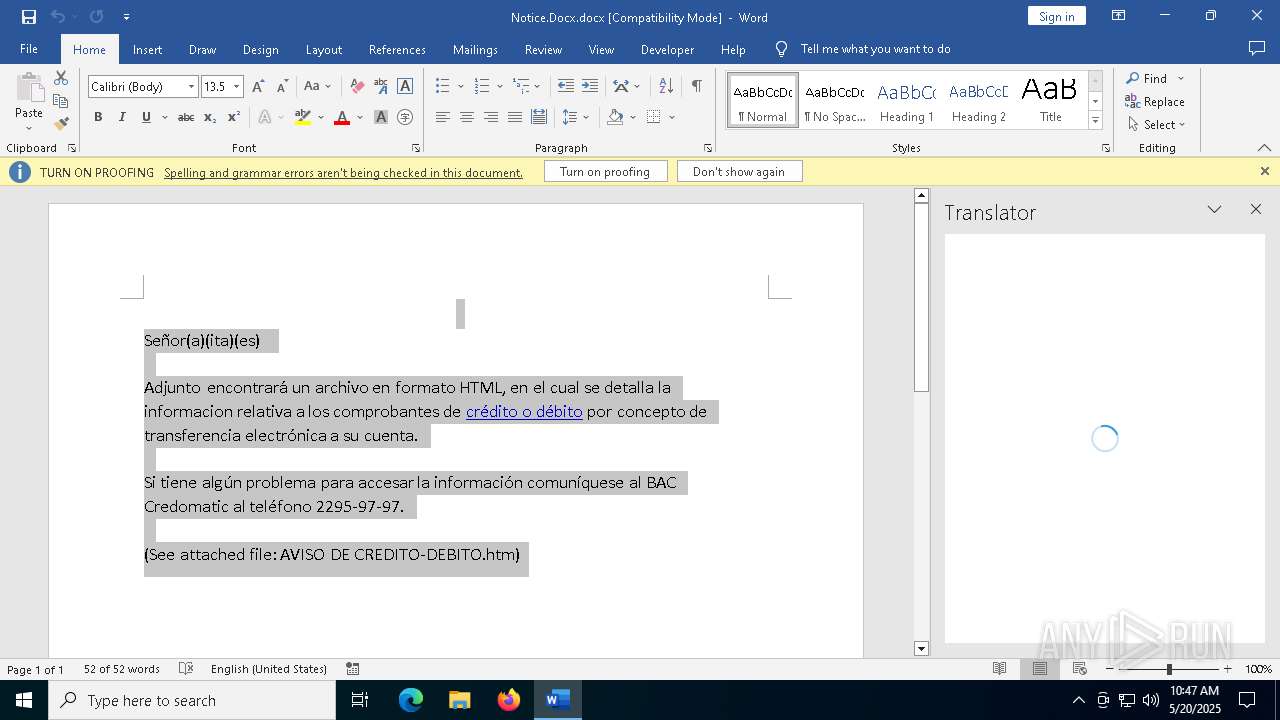The image size is (1280, 720).
Task: Open the Review tab
Action: click(543, 49)
